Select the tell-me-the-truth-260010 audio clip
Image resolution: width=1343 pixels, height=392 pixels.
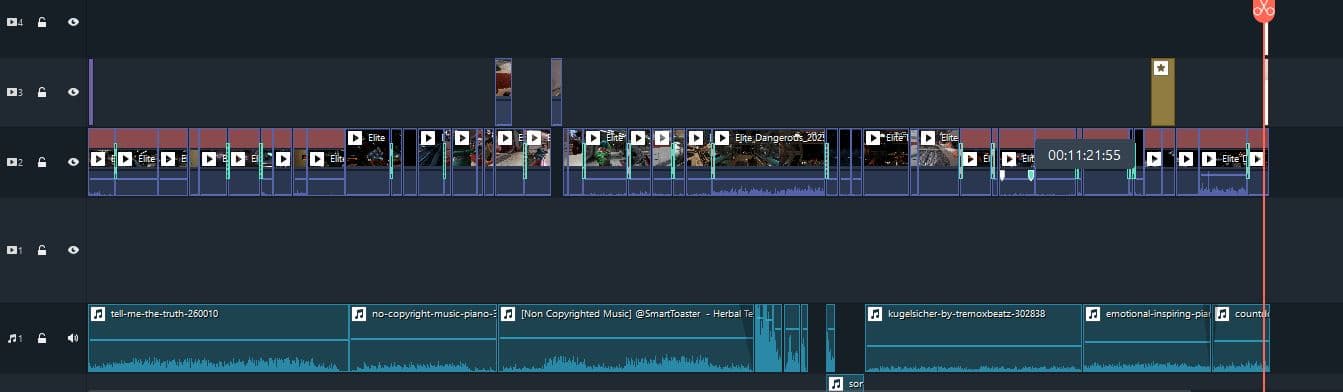click(218, 338)
